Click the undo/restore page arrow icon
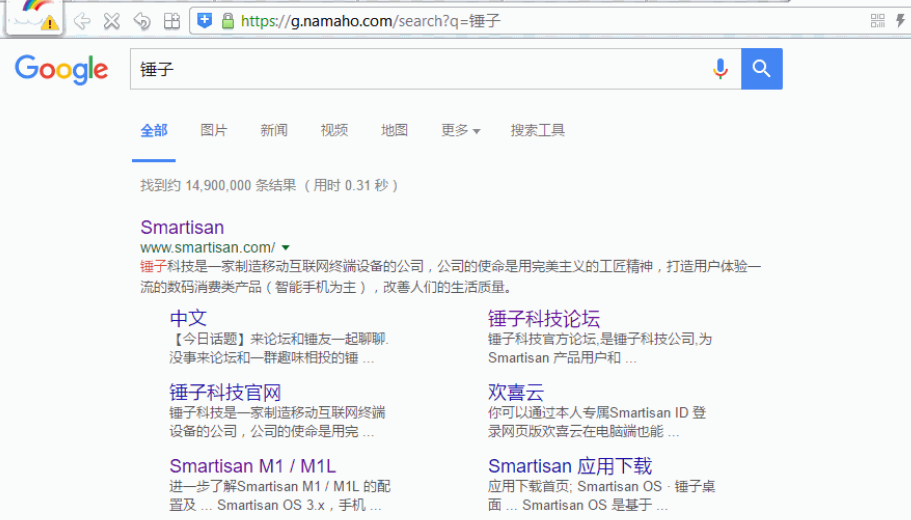The height and width of the screenshot is (520, 911). coord(142,21)
